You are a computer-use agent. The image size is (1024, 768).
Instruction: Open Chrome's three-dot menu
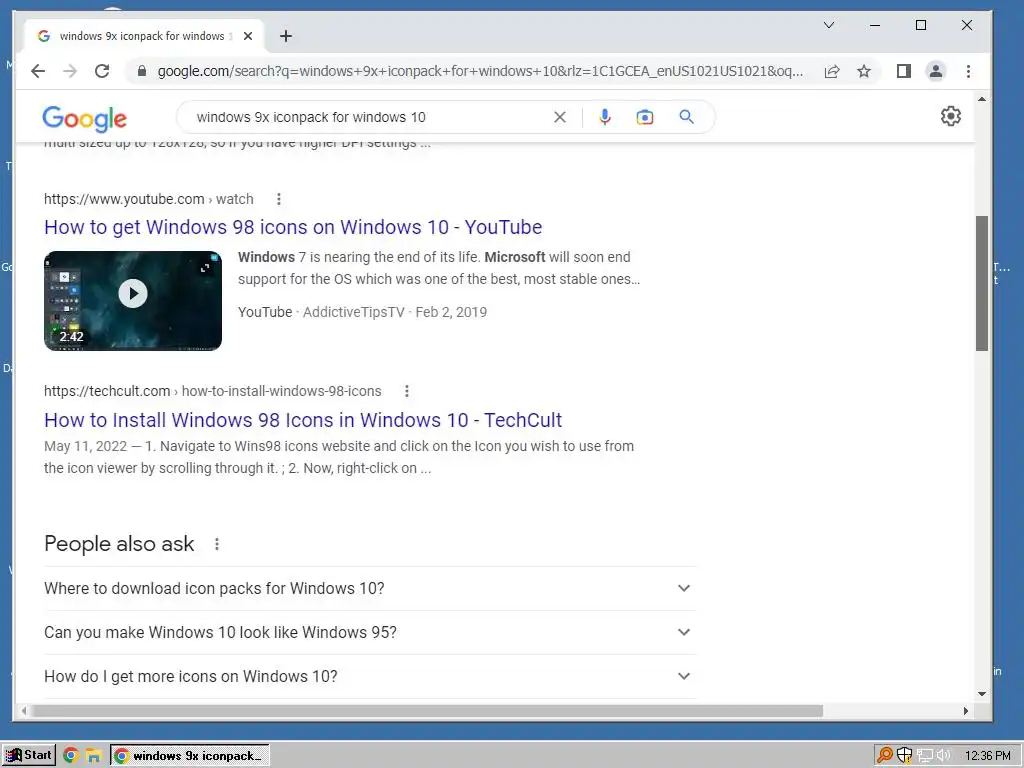(968, 71)
